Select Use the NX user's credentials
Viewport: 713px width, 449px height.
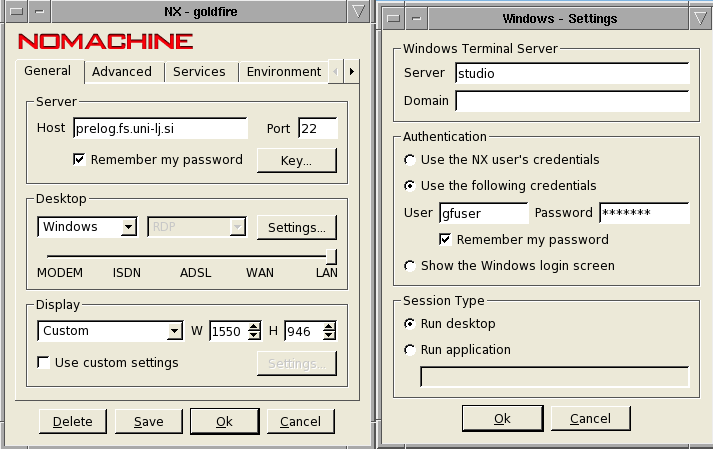point(409,159)
